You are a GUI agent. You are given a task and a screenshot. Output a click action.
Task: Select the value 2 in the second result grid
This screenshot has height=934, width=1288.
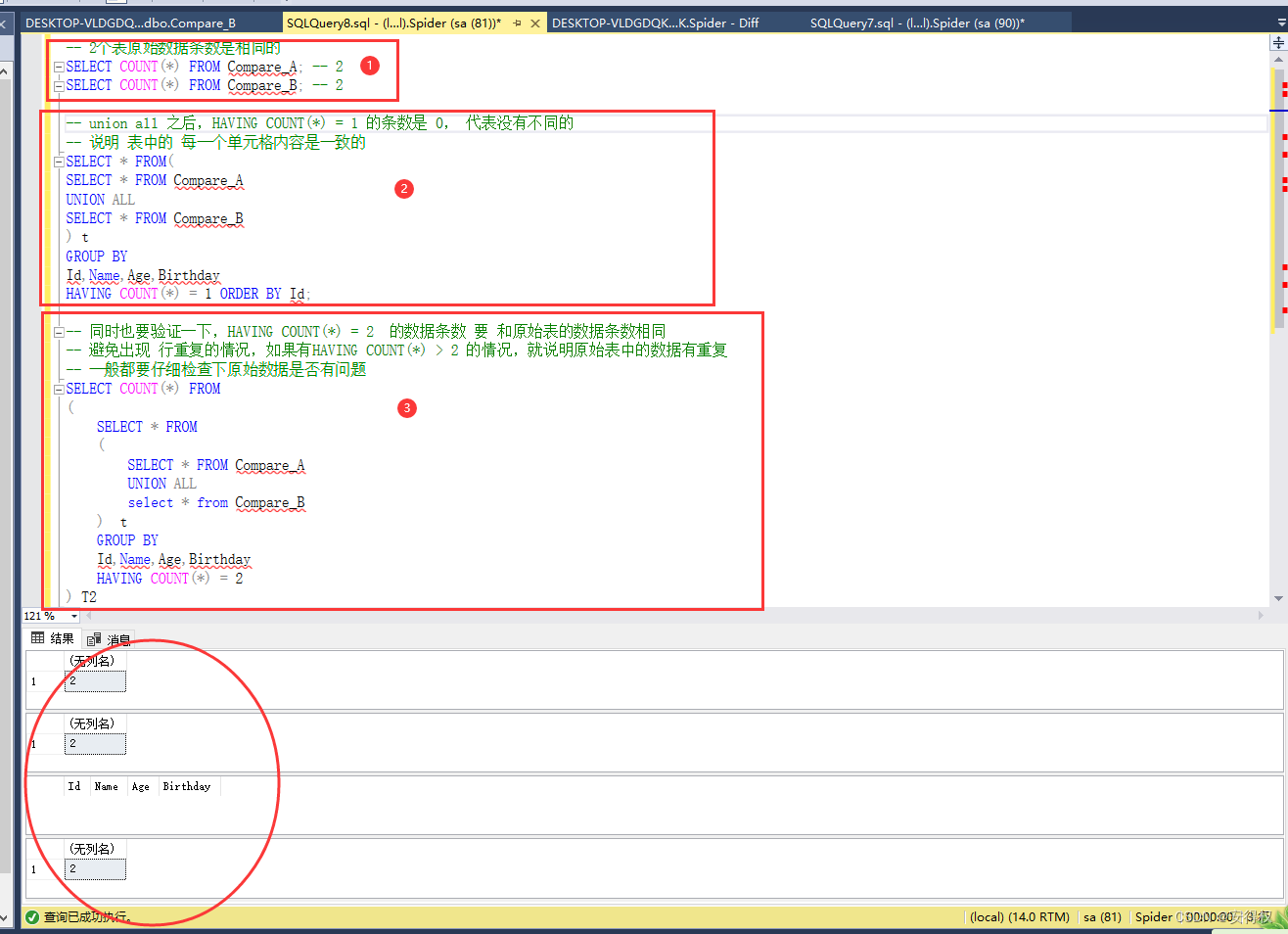[95, 744]
